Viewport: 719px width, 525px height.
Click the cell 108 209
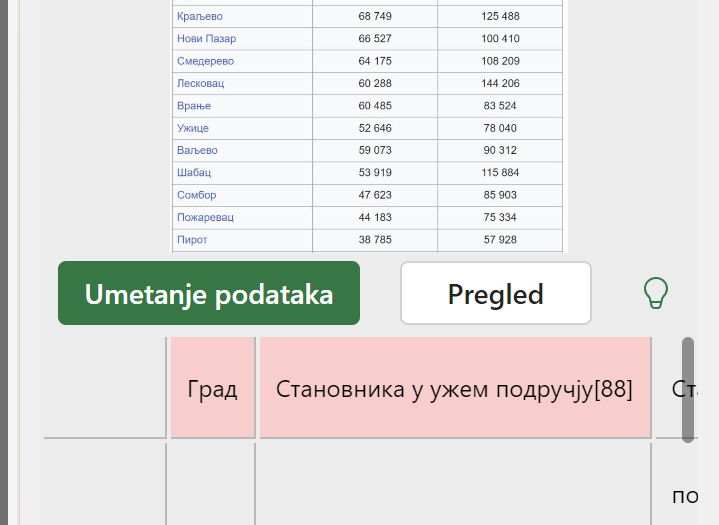click(500, 61)
